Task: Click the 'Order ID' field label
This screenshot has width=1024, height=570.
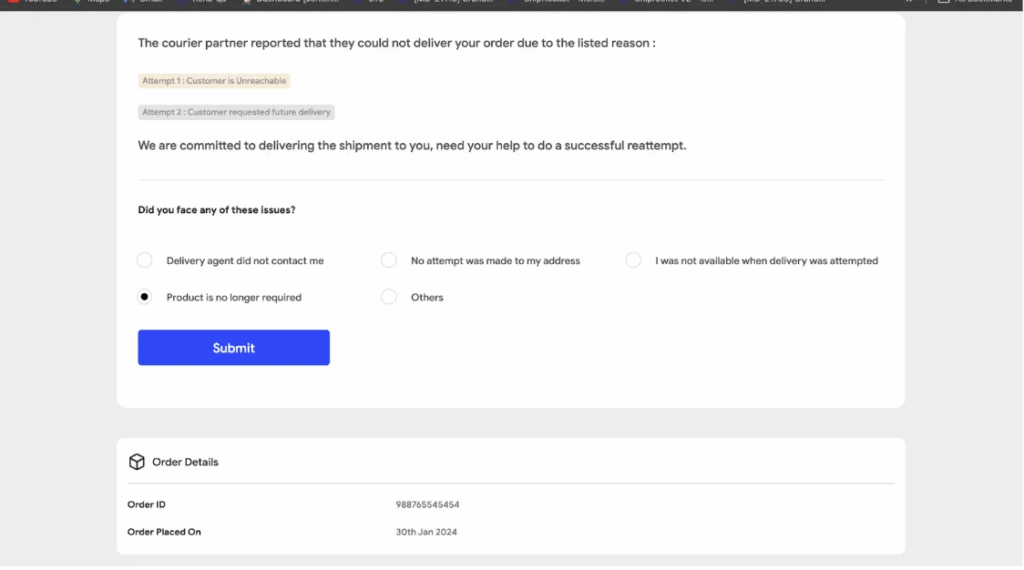Action: [146, 505]
